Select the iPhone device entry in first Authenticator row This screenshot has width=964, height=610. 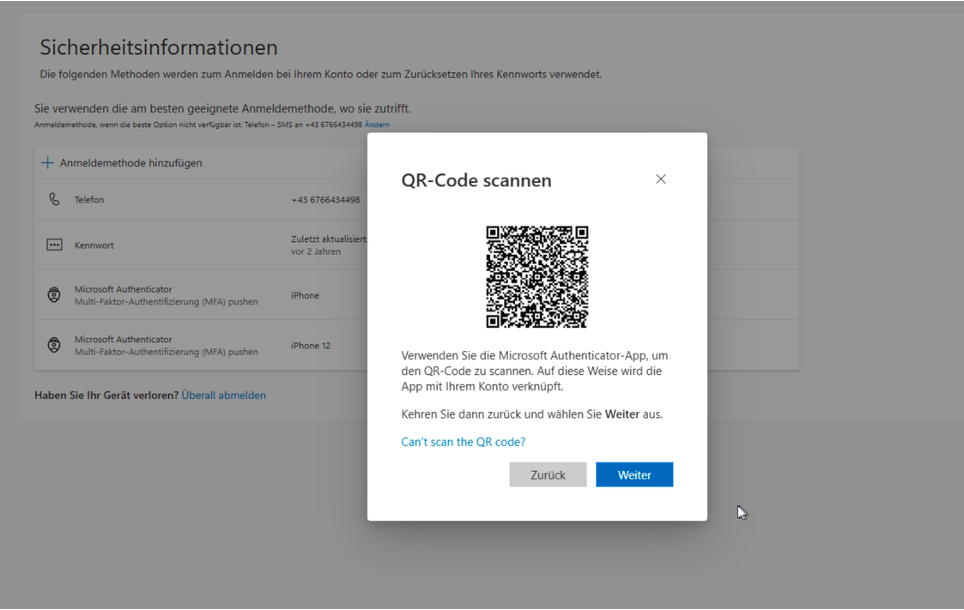tap(305, 296)
